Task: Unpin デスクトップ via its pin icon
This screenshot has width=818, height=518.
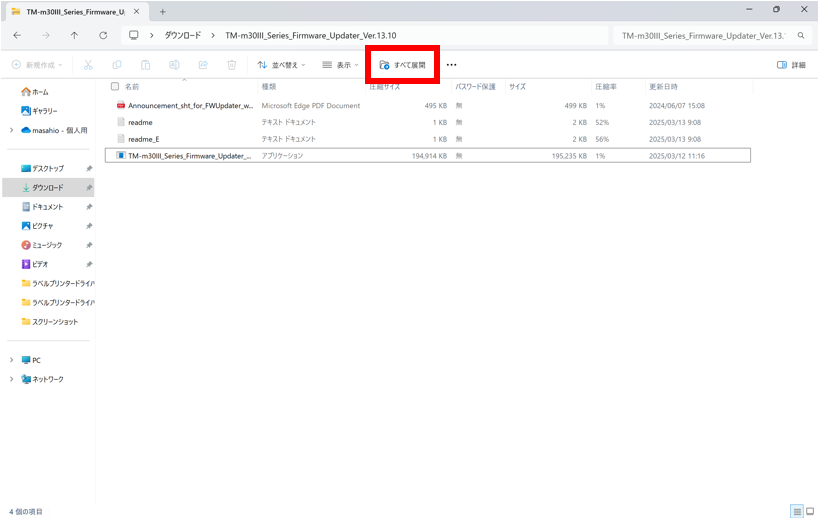Action: 89,168
